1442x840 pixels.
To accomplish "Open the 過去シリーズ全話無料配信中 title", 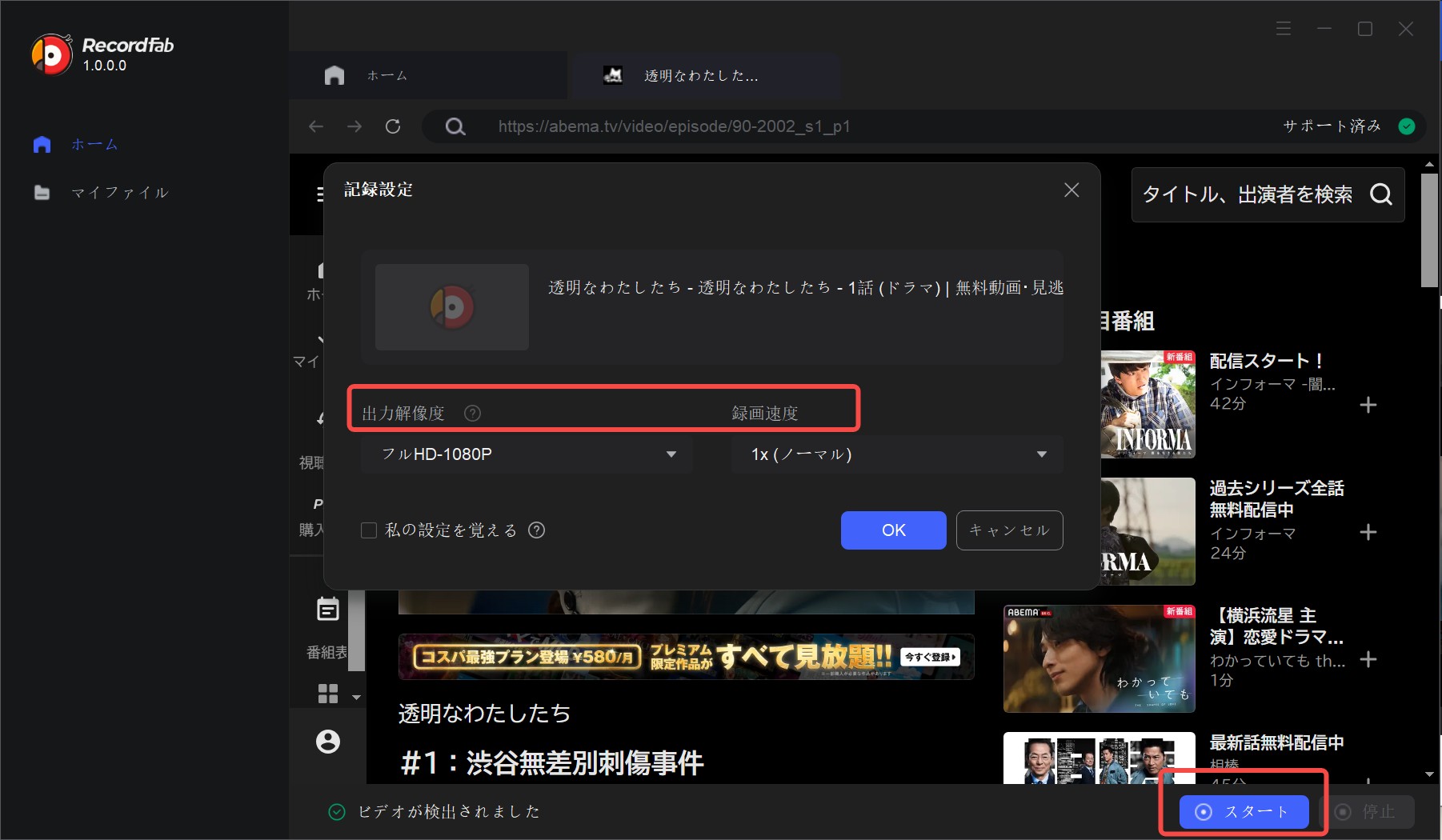I will pyautogui.click(x=1276, y=498).
